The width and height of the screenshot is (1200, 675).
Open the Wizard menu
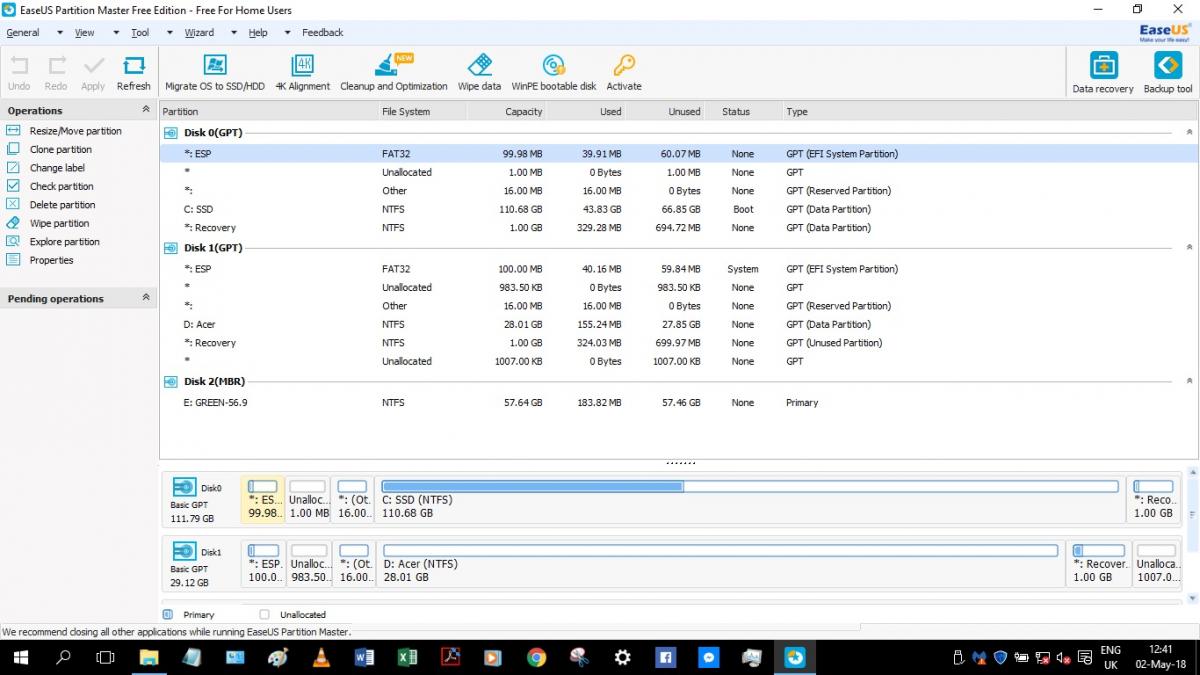point(199,32)
